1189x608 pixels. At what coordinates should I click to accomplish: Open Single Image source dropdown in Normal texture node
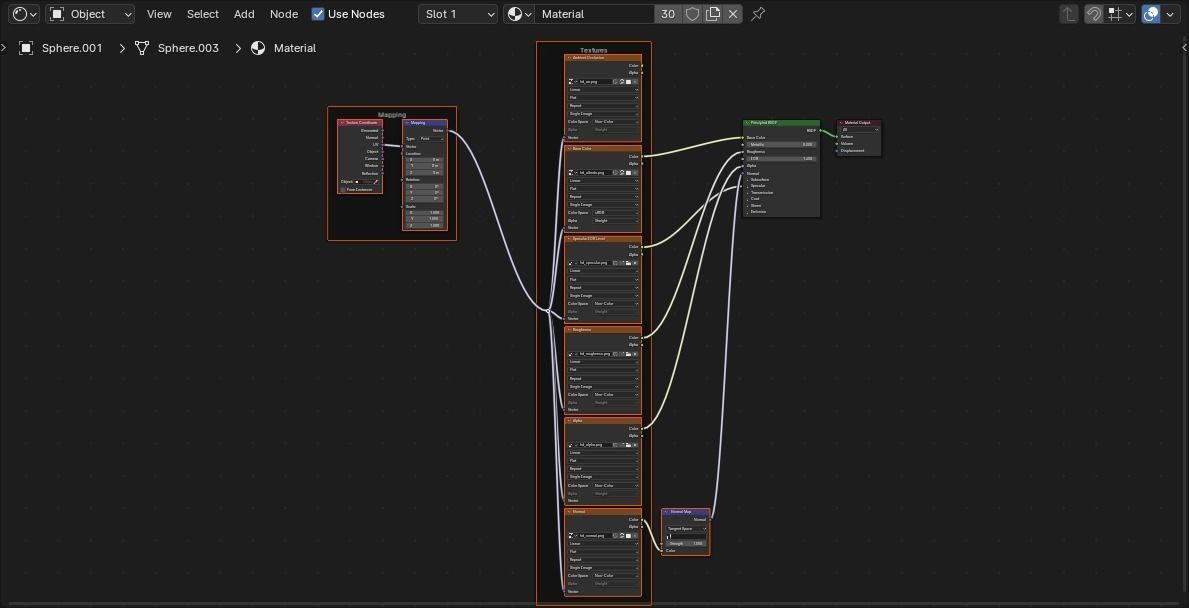point(603,568)
